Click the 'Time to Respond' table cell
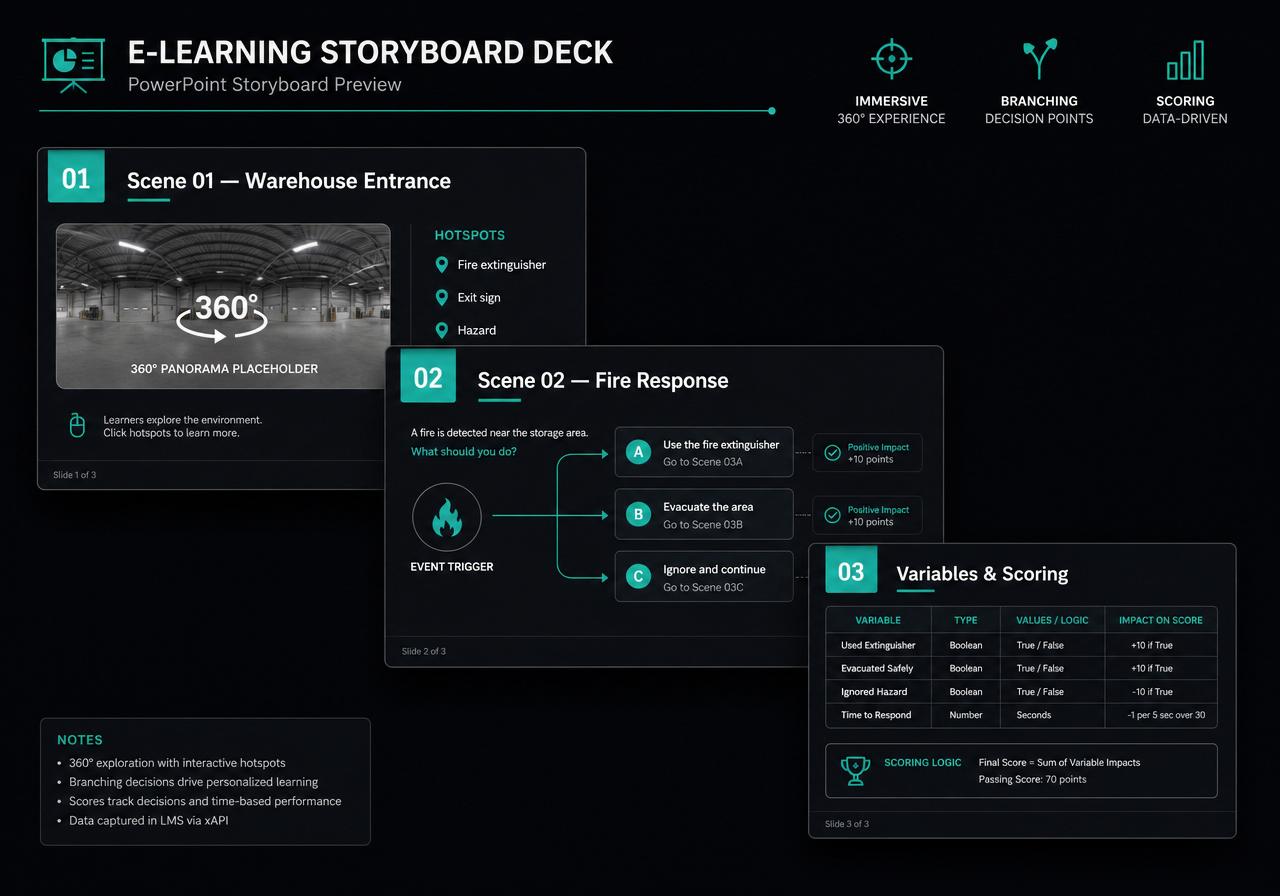 tap(876, 715)
